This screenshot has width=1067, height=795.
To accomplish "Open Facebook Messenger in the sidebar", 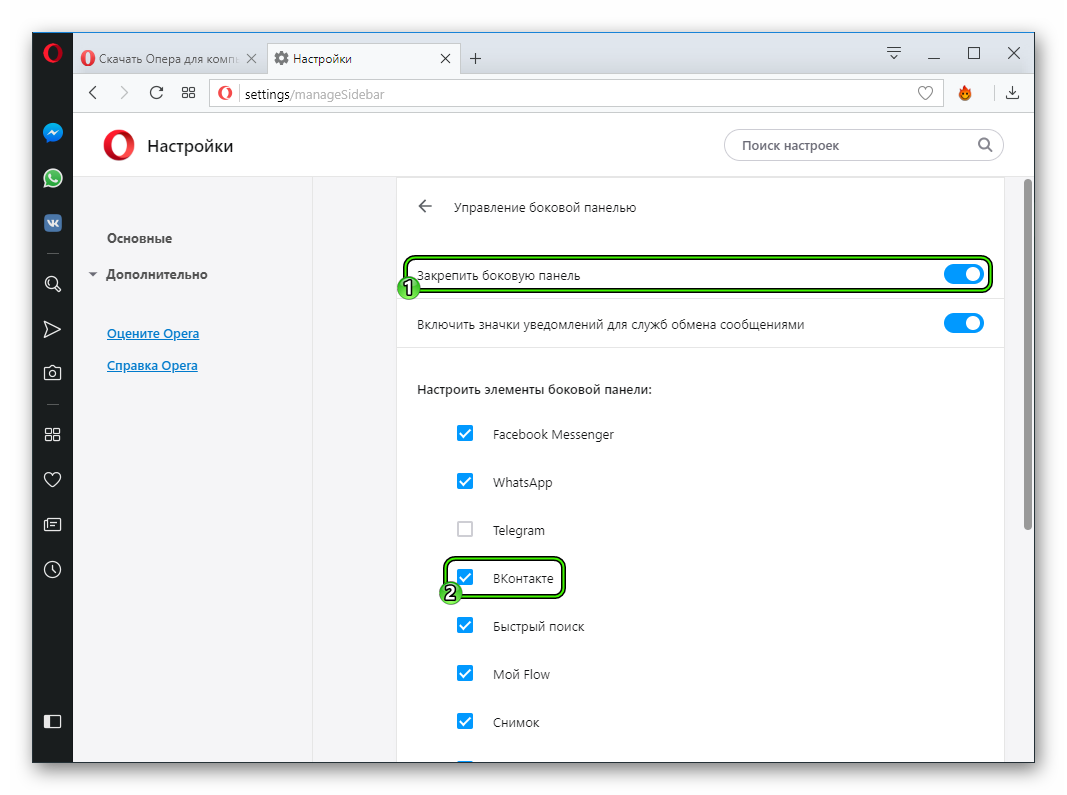I will (52, 133).
